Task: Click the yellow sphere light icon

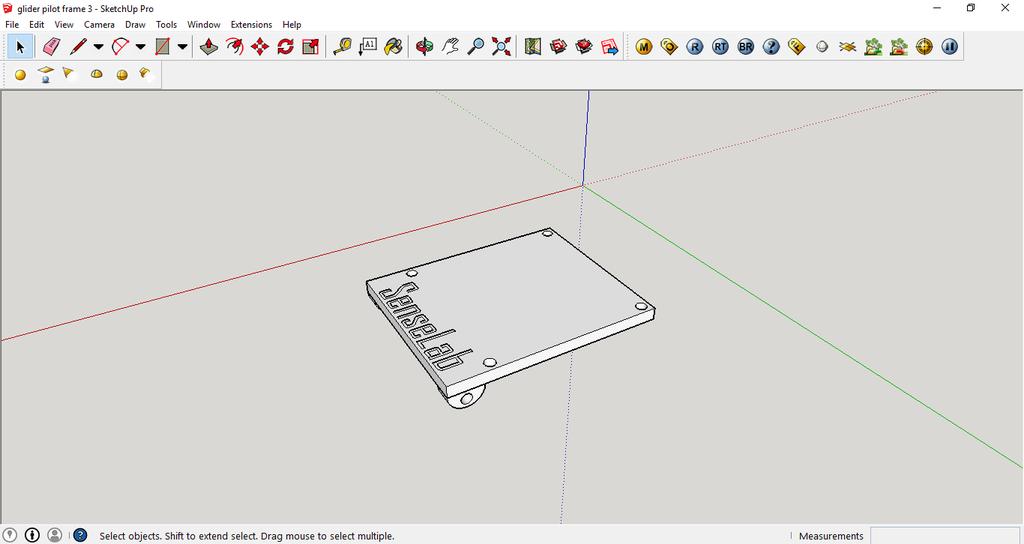Action: point(20,74)
